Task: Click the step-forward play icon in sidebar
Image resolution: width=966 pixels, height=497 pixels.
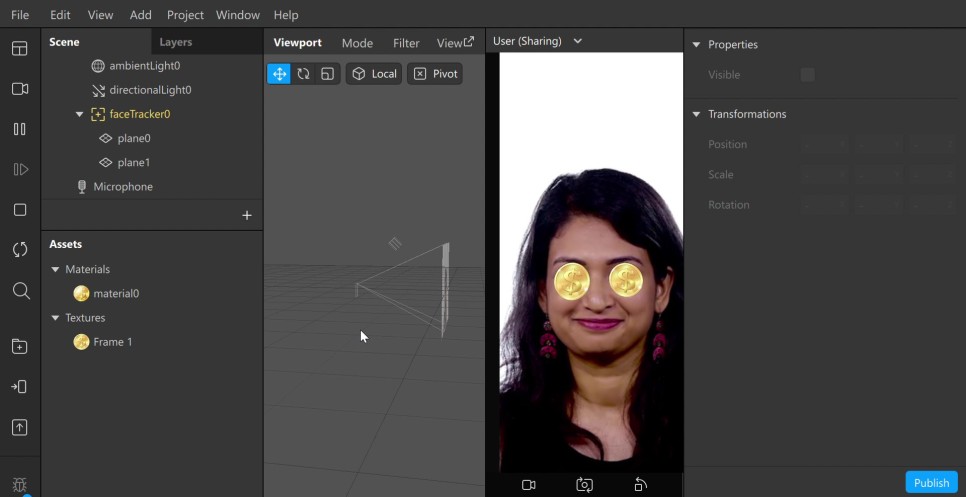Action: [20, 169]
